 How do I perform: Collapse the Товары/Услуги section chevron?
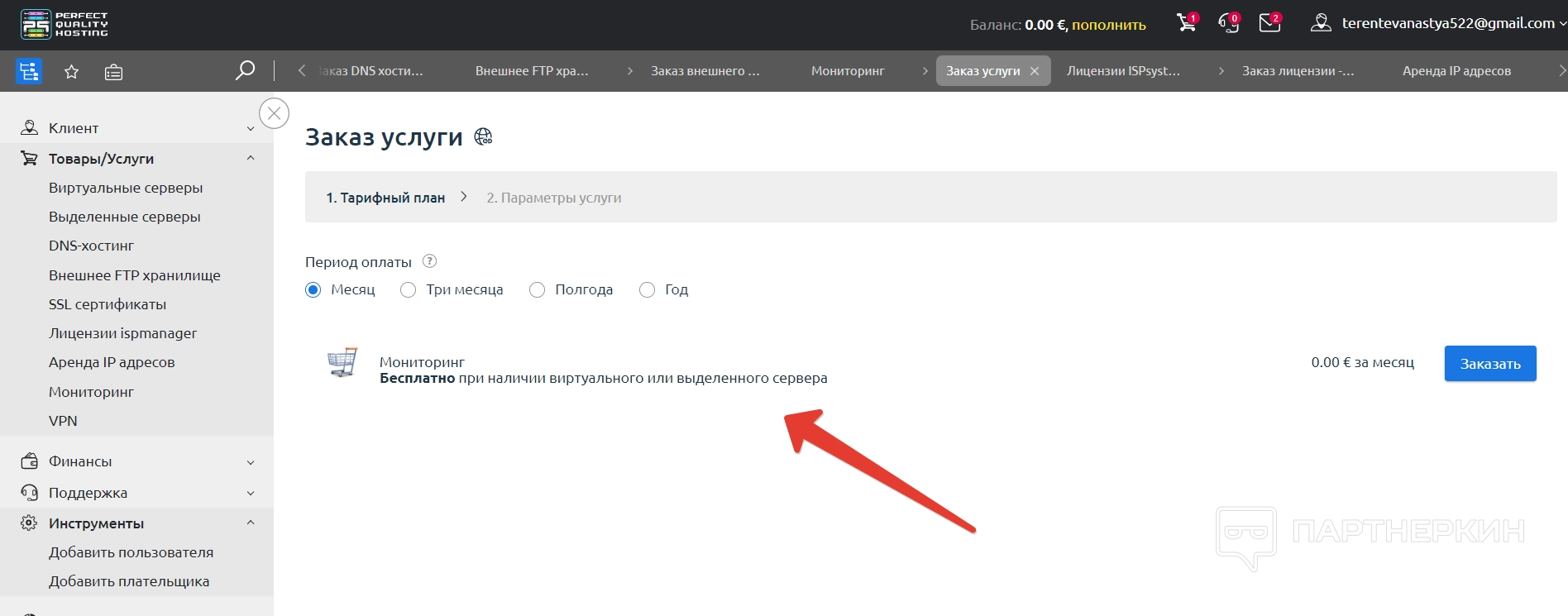pos(251,158)
